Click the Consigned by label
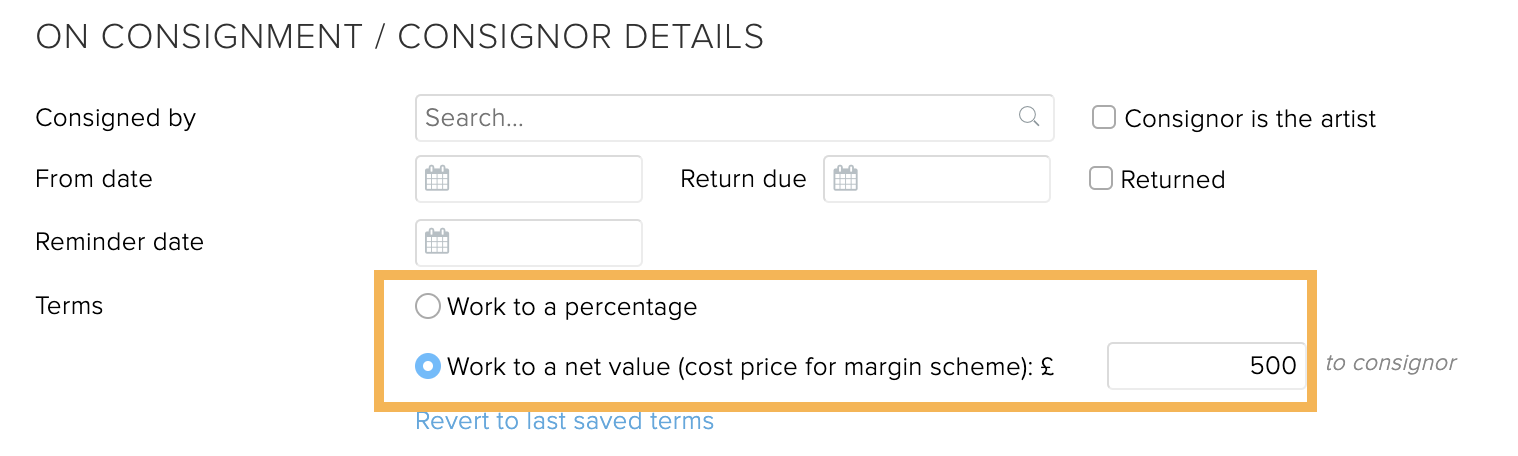This screenshot has height=456, width=1518. (x=115, y=118)
